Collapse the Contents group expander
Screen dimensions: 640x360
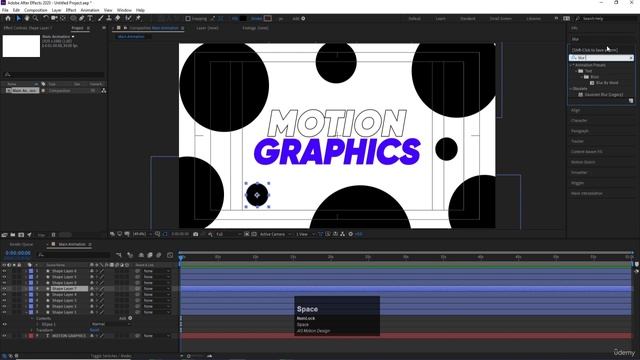pyautogui.click(x=32, y=318)
